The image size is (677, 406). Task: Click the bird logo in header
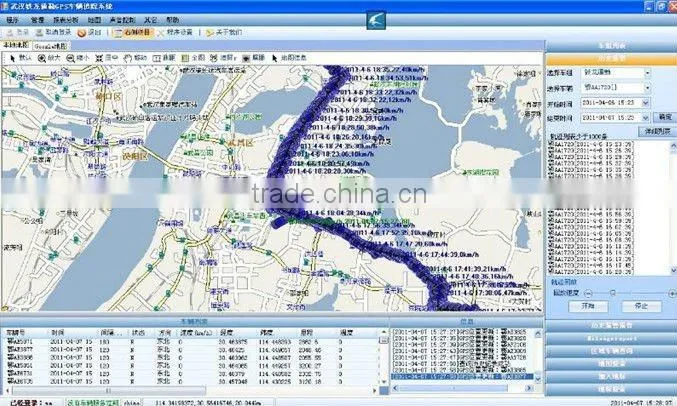pos(376,20)
